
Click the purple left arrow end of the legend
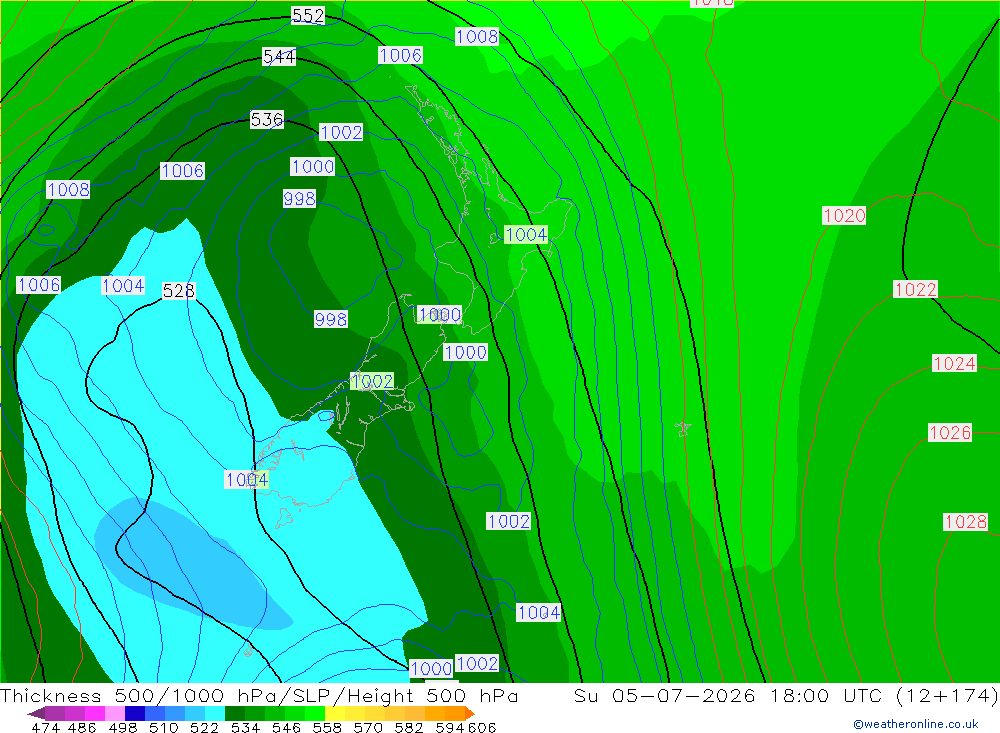[36, 713]
